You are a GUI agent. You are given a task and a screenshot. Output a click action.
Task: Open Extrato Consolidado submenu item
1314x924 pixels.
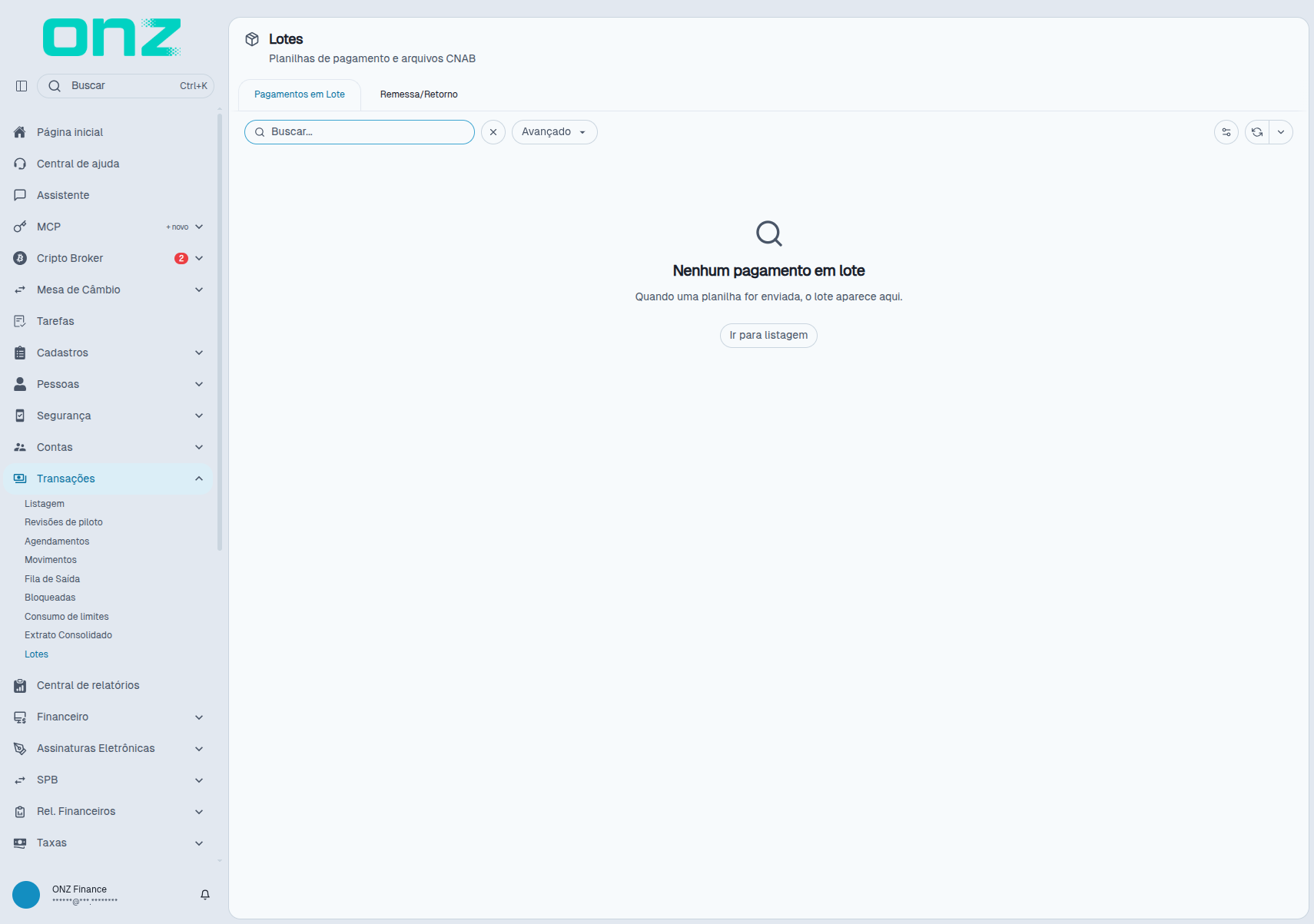(68, 635)
